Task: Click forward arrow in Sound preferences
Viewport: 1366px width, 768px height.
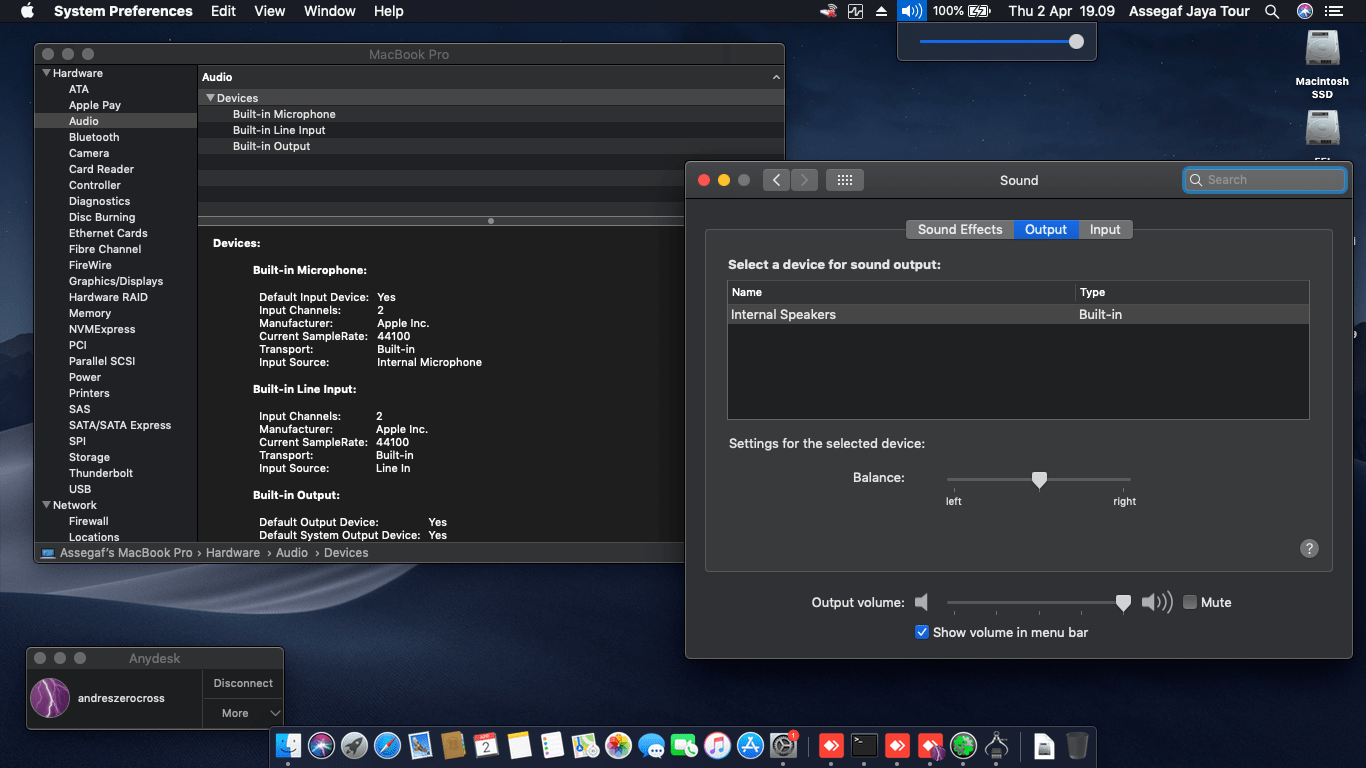Action: tap(804, 180)
